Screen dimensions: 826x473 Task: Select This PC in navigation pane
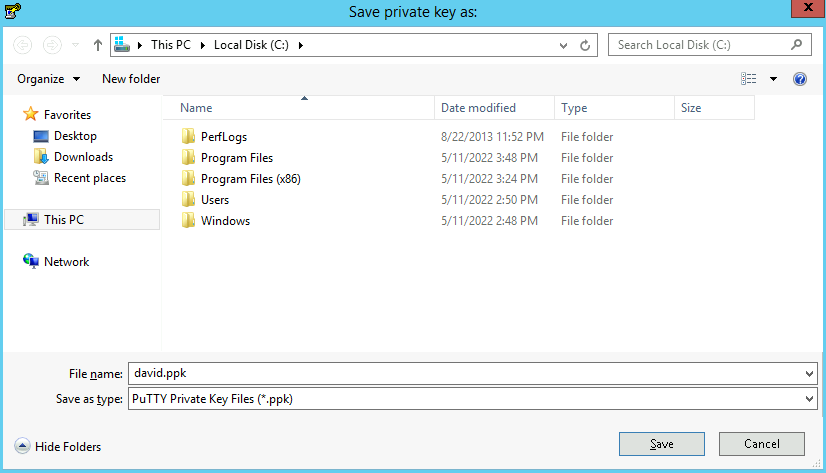[x=64, y=220]
